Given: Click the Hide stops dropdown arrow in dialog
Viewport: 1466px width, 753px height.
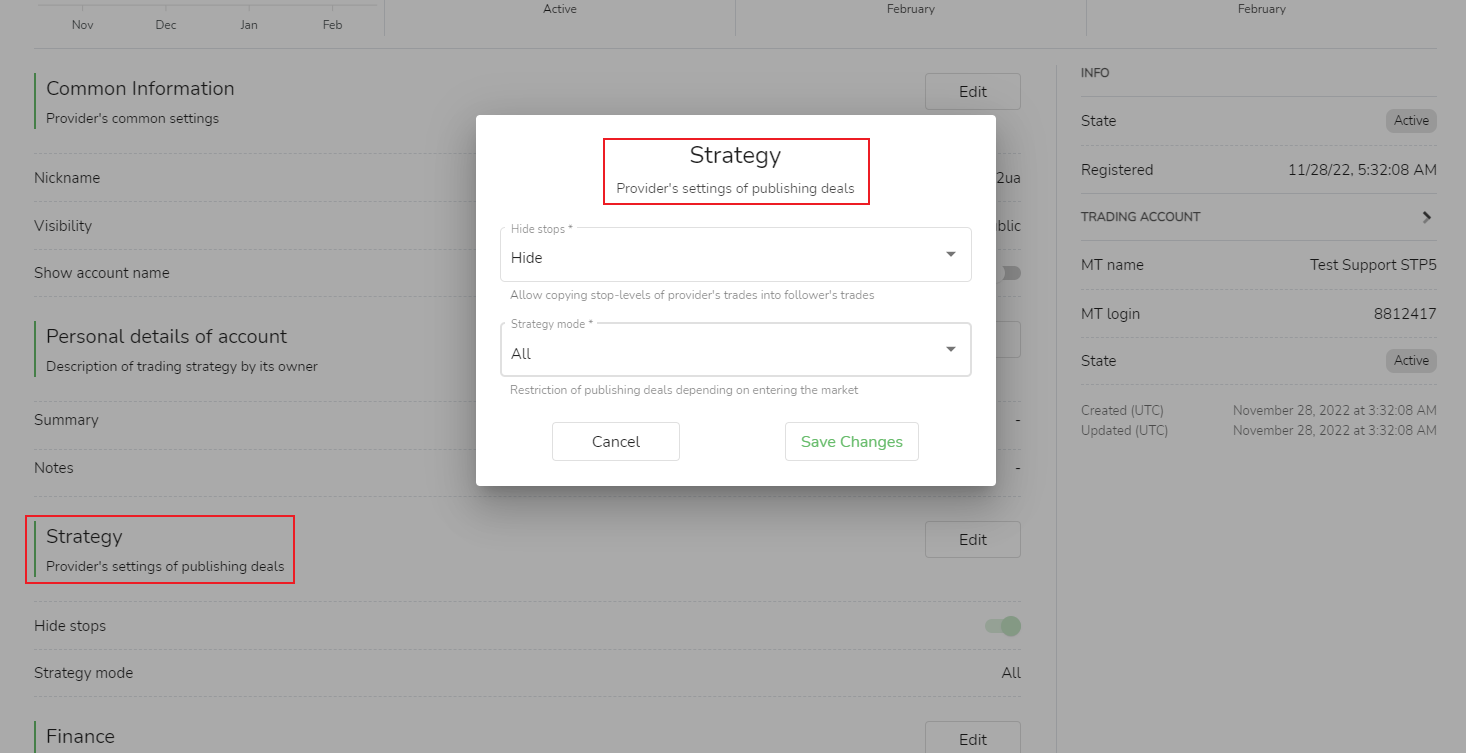Looking at the screenshot, I should tap(950, 255).
